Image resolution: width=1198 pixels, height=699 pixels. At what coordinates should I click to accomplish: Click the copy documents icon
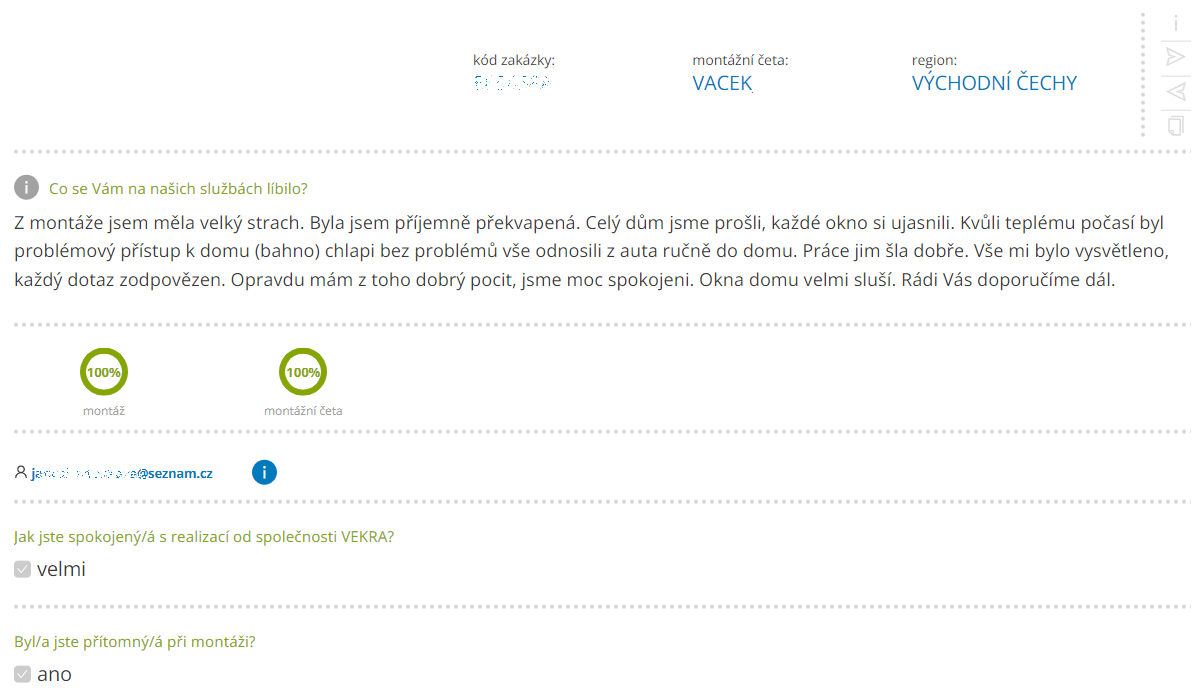[1175, 125]
